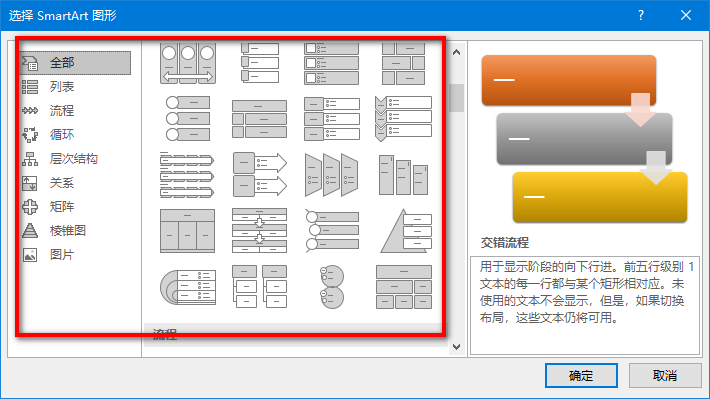
Task: Open help with the question mark
Action: tap(641, 15)
